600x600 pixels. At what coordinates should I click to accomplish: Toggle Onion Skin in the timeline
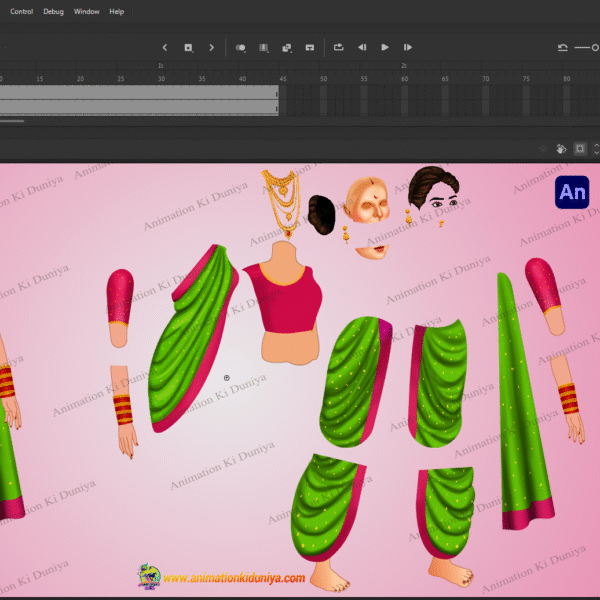pos(241,47)
